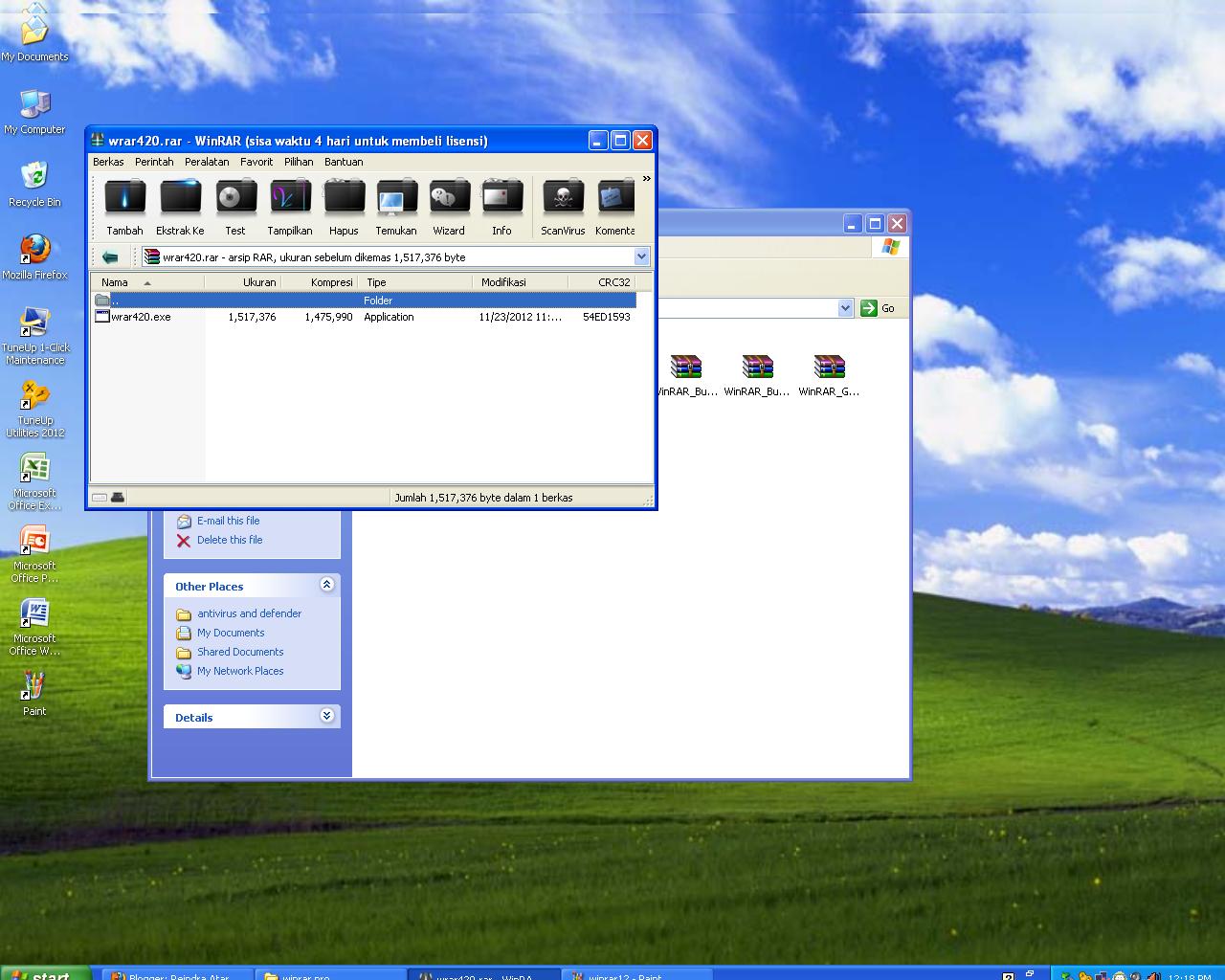Launch Microsoft Office Excel shortcut
The image size is (1225, 980).
point(34,481)
